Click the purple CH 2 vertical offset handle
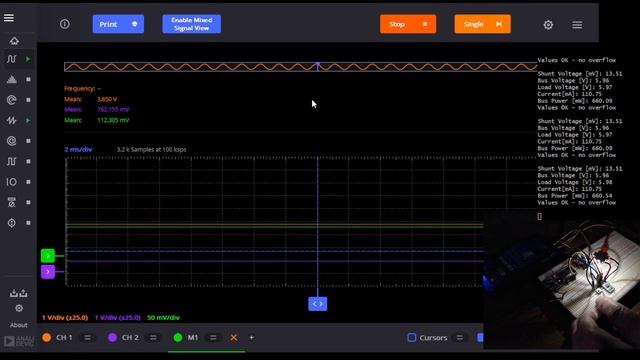Viewport: 640px width, 360px height. 48,272
